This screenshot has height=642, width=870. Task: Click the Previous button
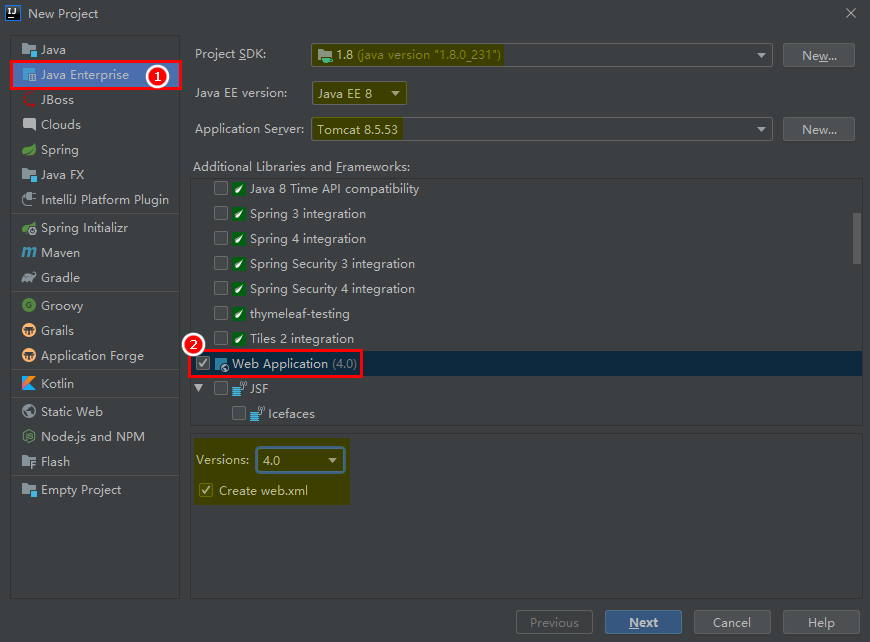(x=554, y=623)
